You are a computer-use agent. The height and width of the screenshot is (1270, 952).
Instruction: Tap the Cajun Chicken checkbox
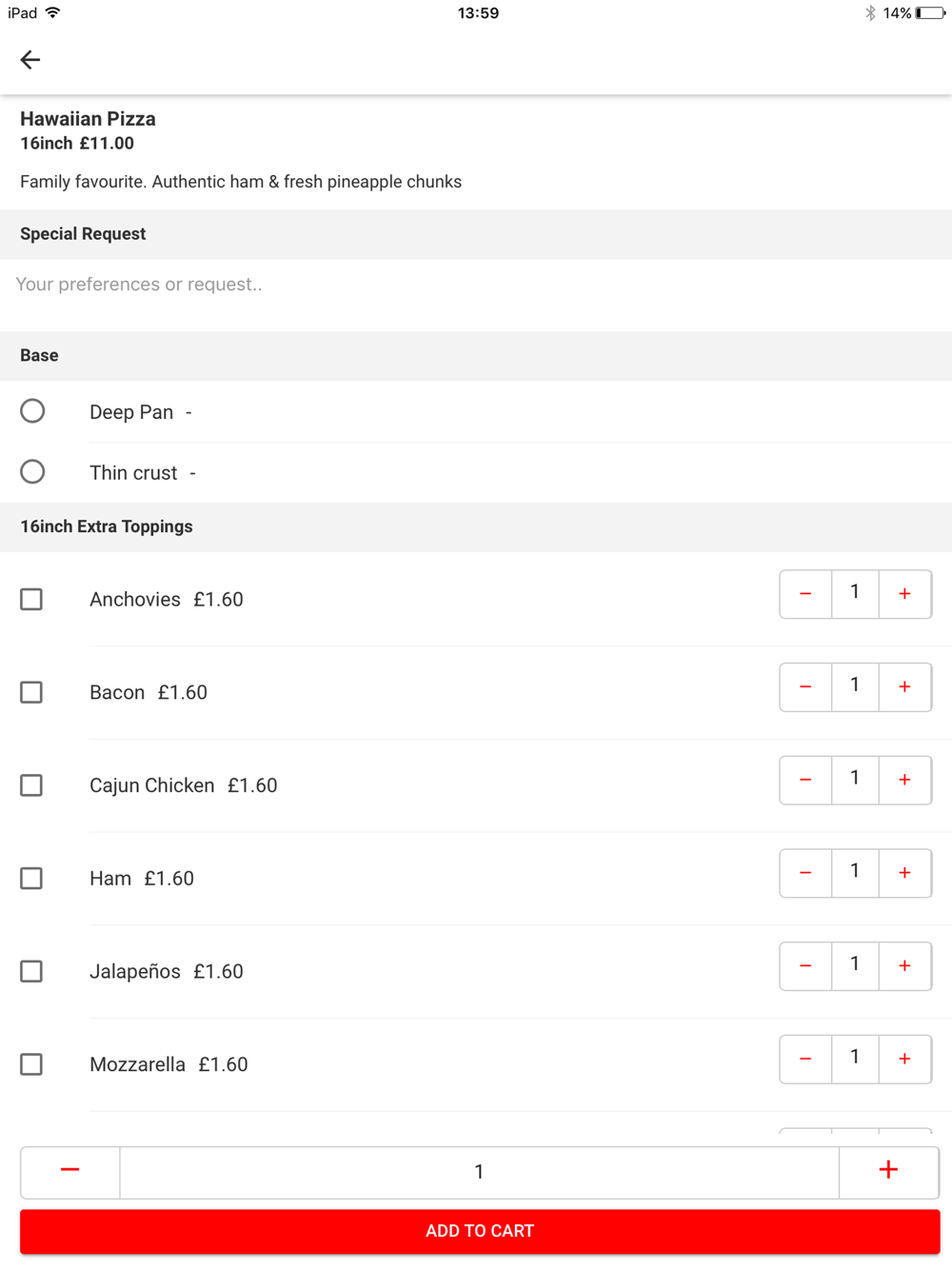tap(31, 785)
